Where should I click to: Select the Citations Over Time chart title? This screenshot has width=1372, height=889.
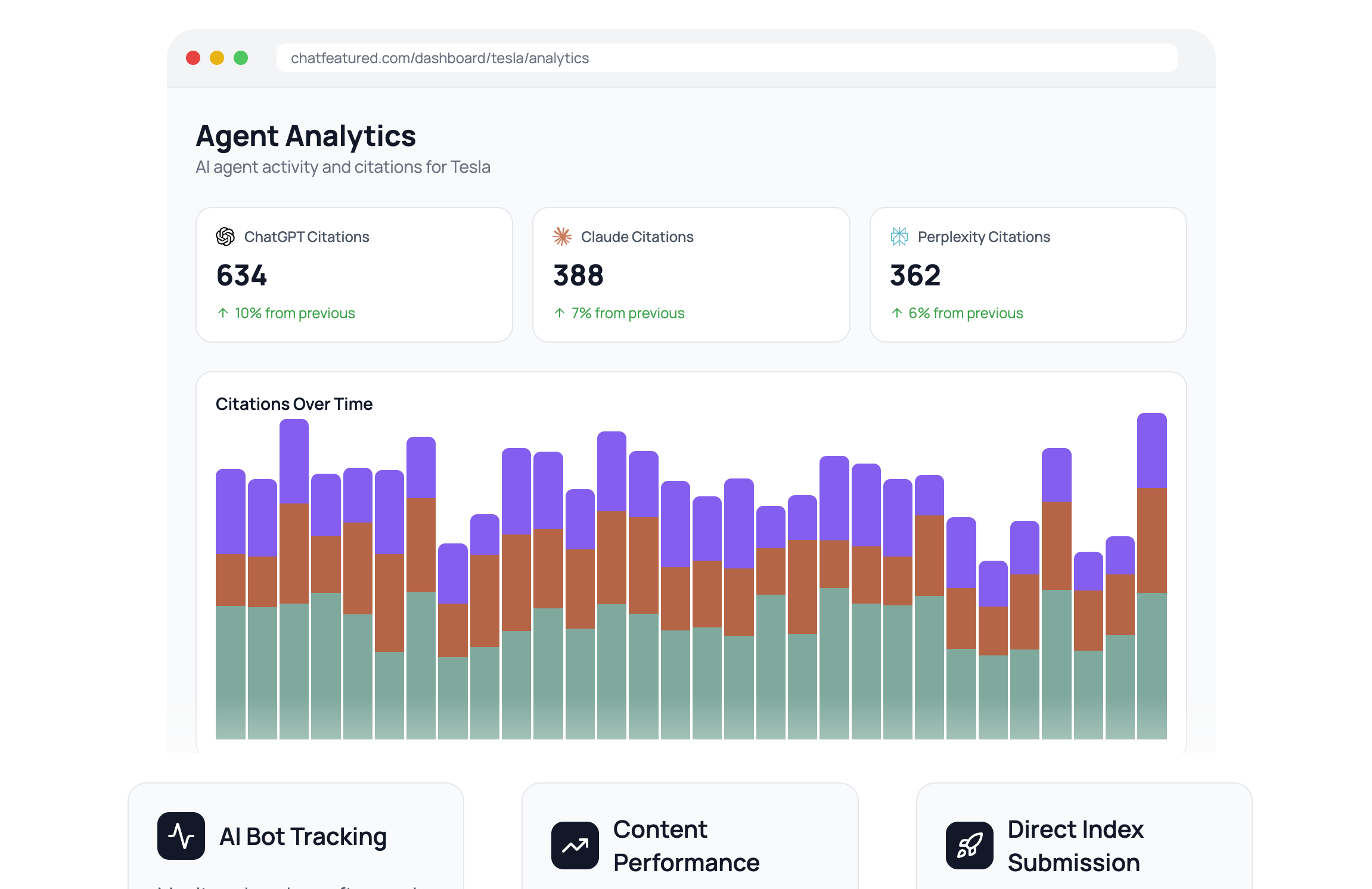[x=294, y=403]
